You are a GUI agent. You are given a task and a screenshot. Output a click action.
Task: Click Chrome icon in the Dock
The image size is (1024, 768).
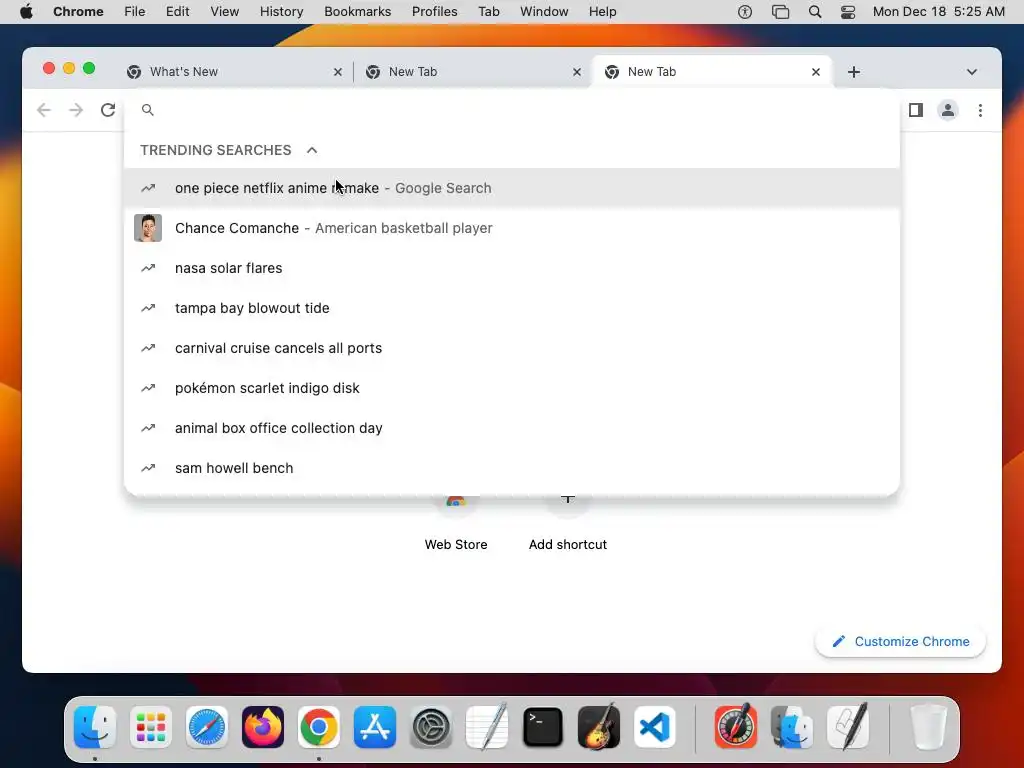[319, 727]
